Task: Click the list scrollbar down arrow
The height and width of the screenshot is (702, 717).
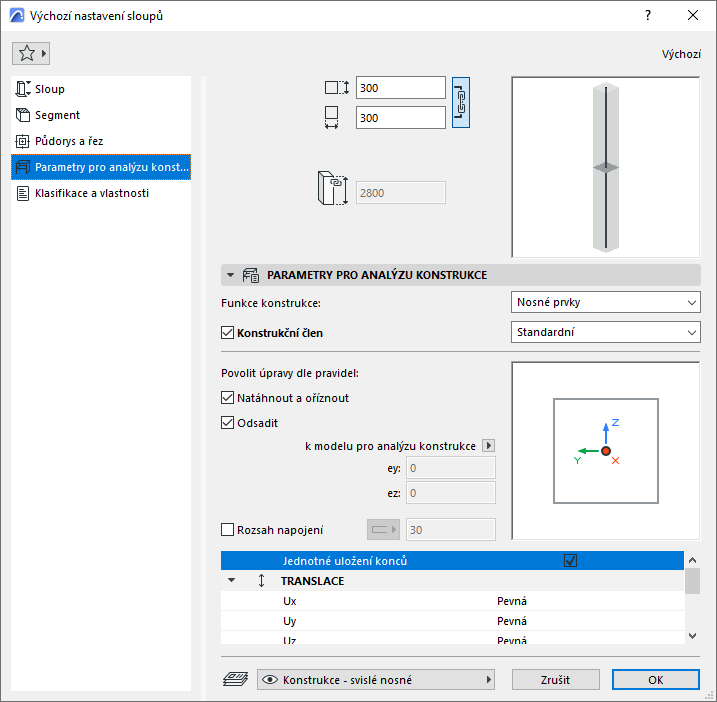Action: pyautogui.click(x=692, y=636)
